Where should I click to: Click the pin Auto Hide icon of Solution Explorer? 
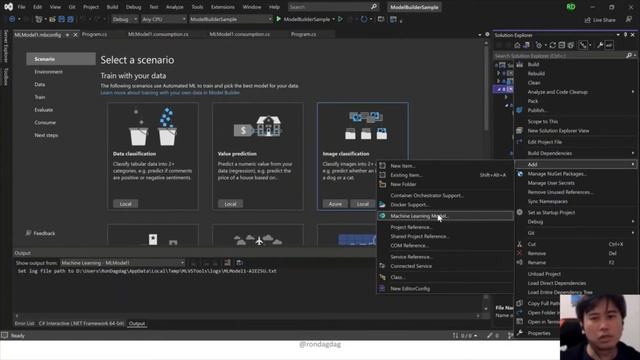[x=625, y=35]
